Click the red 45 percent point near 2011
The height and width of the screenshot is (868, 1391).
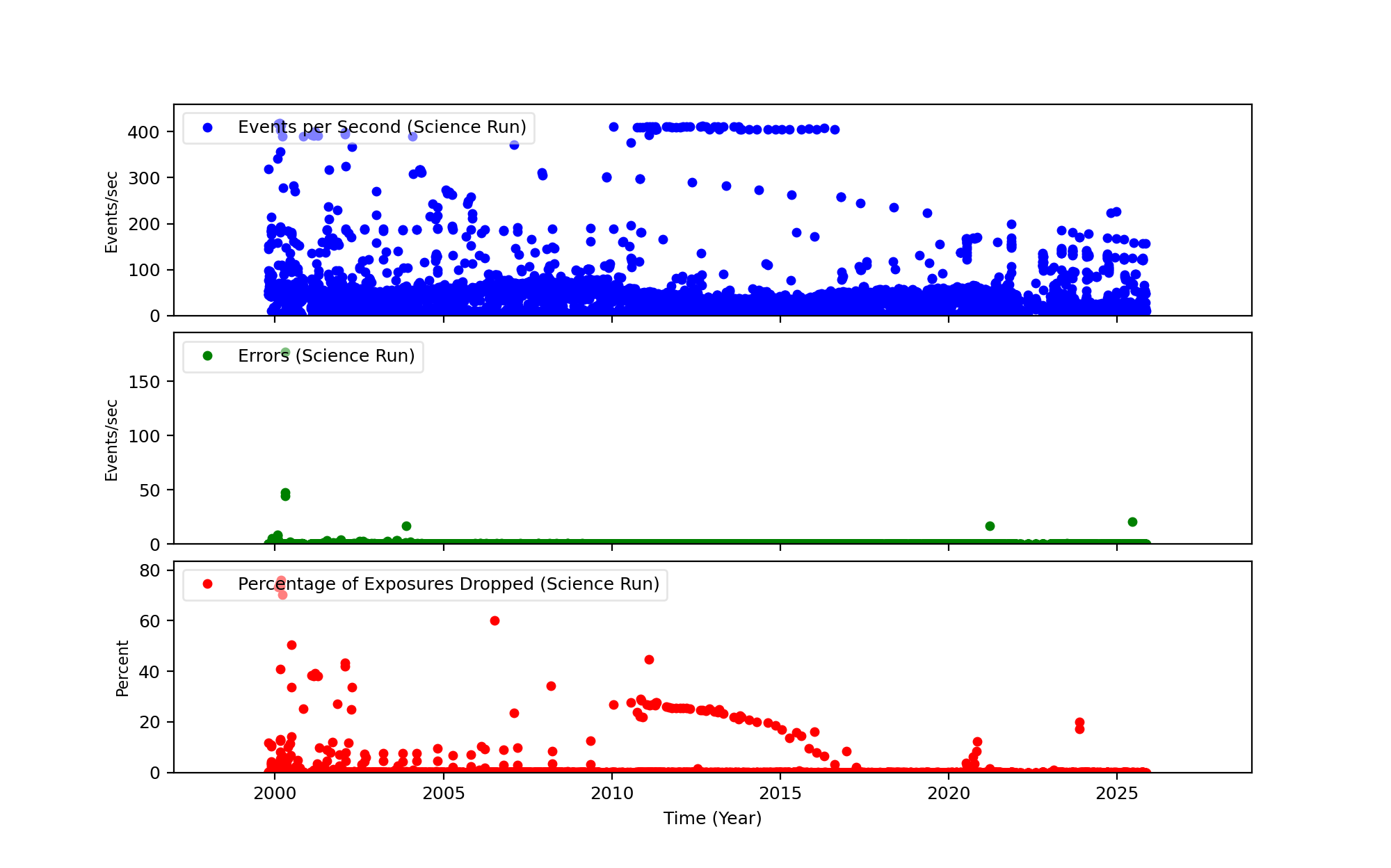click(649, 659)
